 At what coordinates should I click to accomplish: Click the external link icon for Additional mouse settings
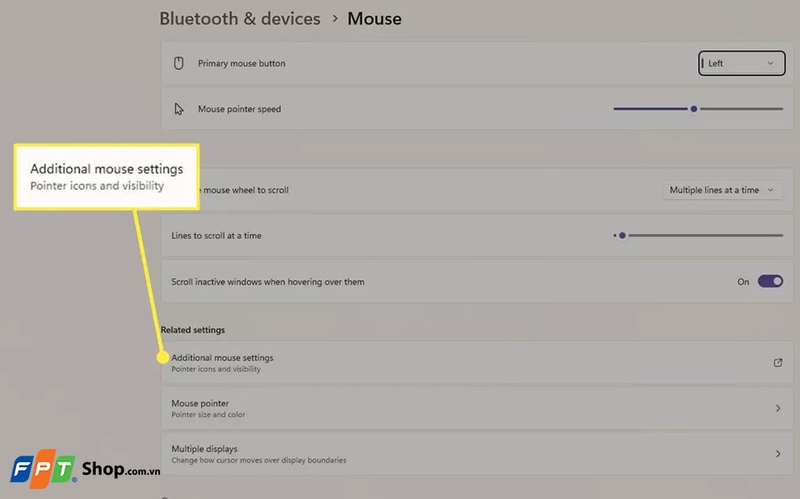tap(778, 362)
